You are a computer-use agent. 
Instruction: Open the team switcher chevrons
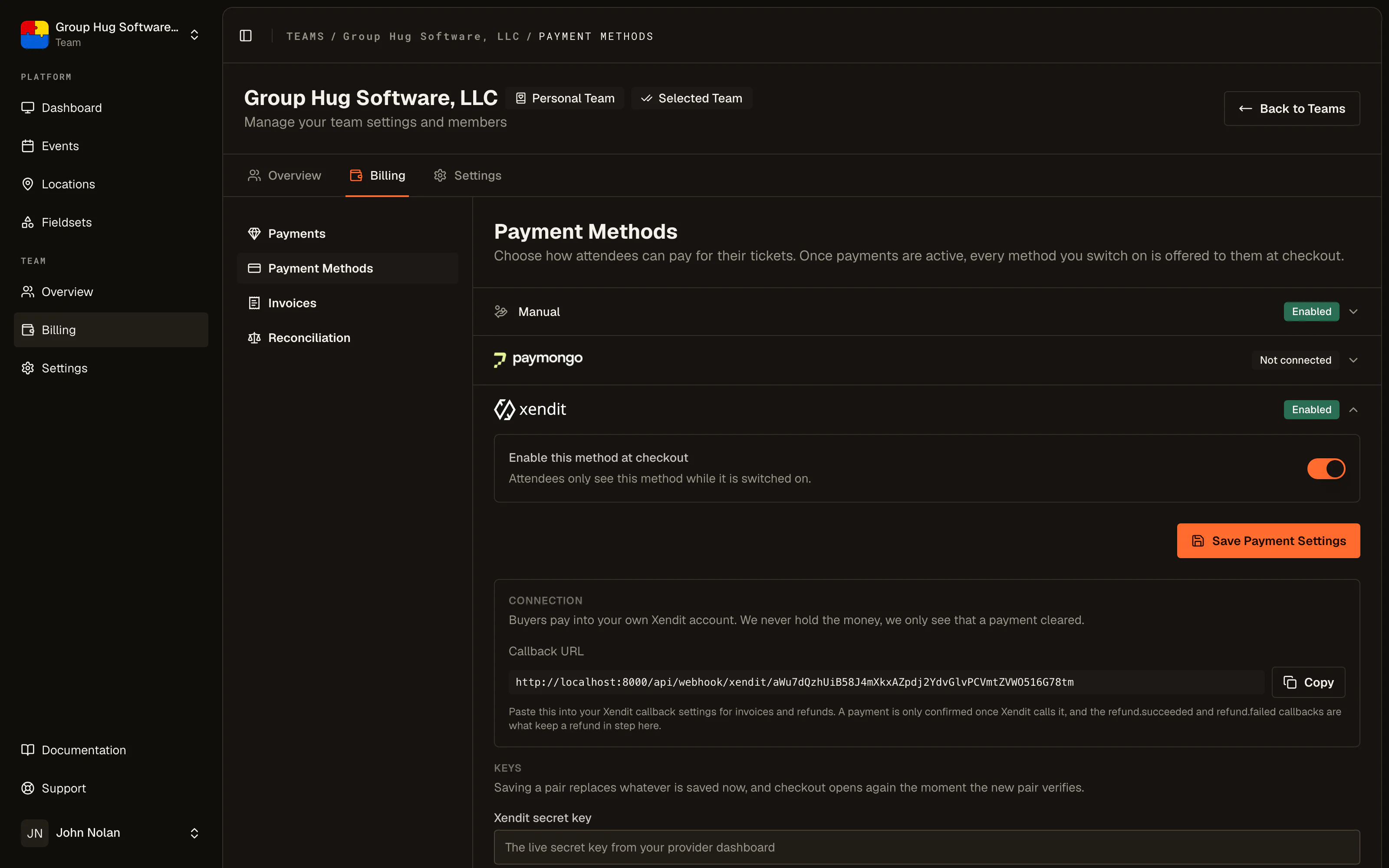click(x=194, y=35)
